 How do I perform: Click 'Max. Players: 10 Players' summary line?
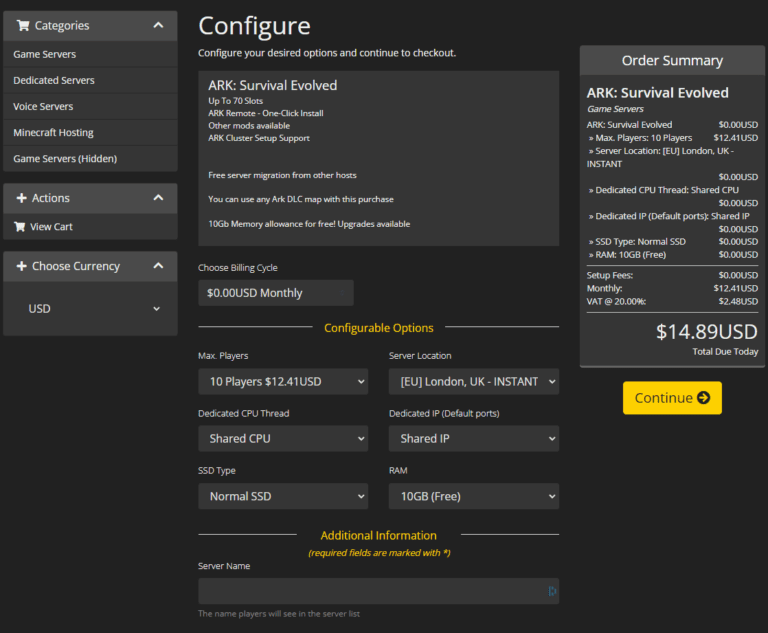[672, 138]
